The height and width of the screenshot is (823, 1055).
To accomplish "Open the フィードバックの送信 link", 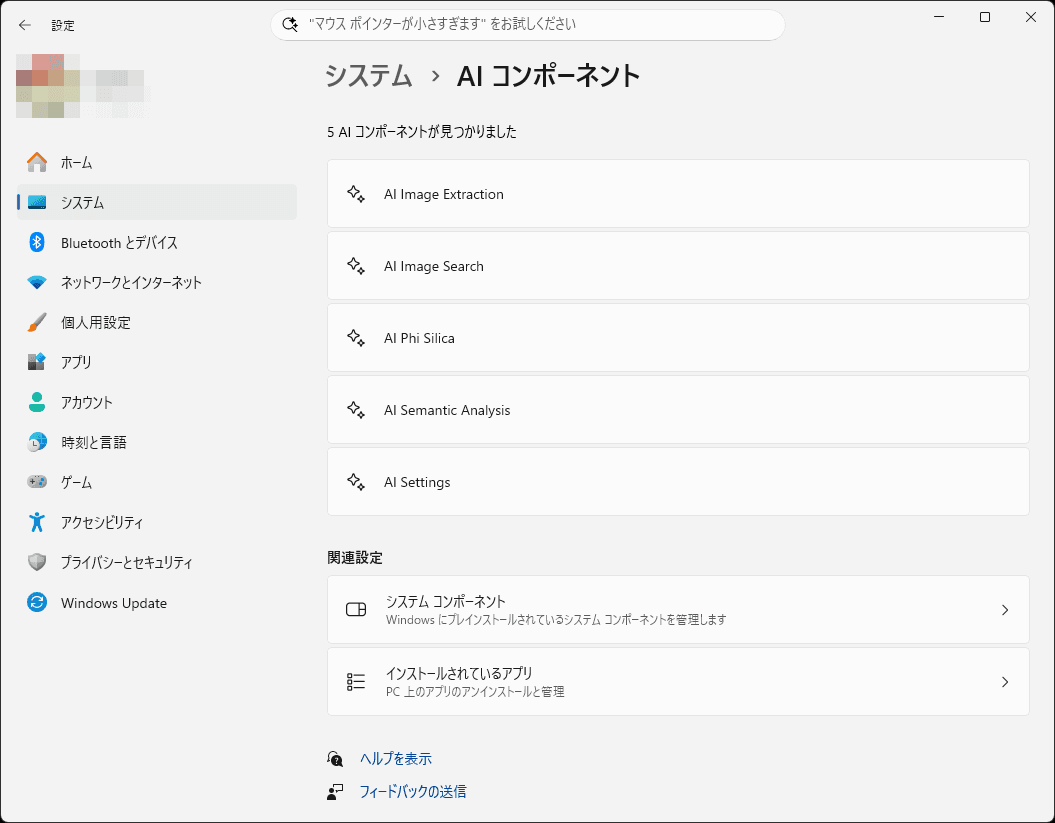I will [412, 792].
